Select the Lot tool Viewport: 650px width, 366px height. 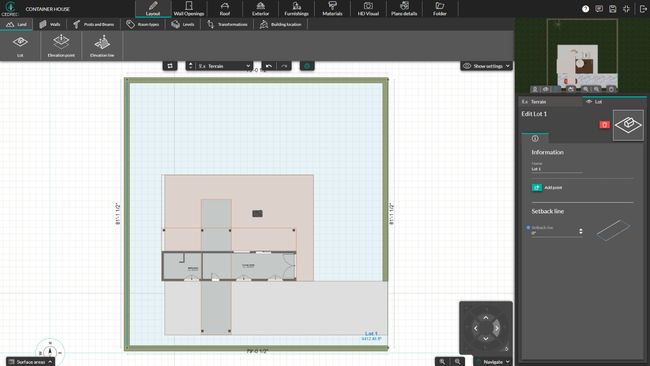click(20, 46)
